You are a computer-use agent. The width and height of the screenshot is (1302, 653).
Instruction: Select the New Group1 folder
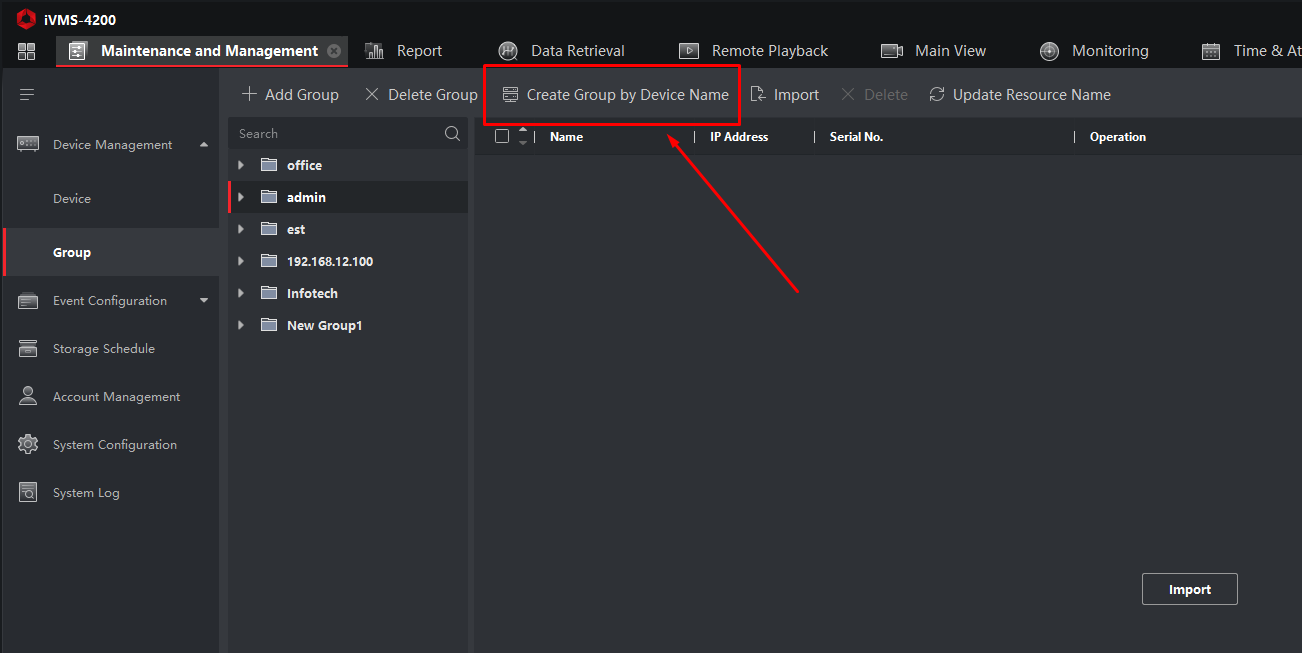pyautogui.click(x=323, y=325)
